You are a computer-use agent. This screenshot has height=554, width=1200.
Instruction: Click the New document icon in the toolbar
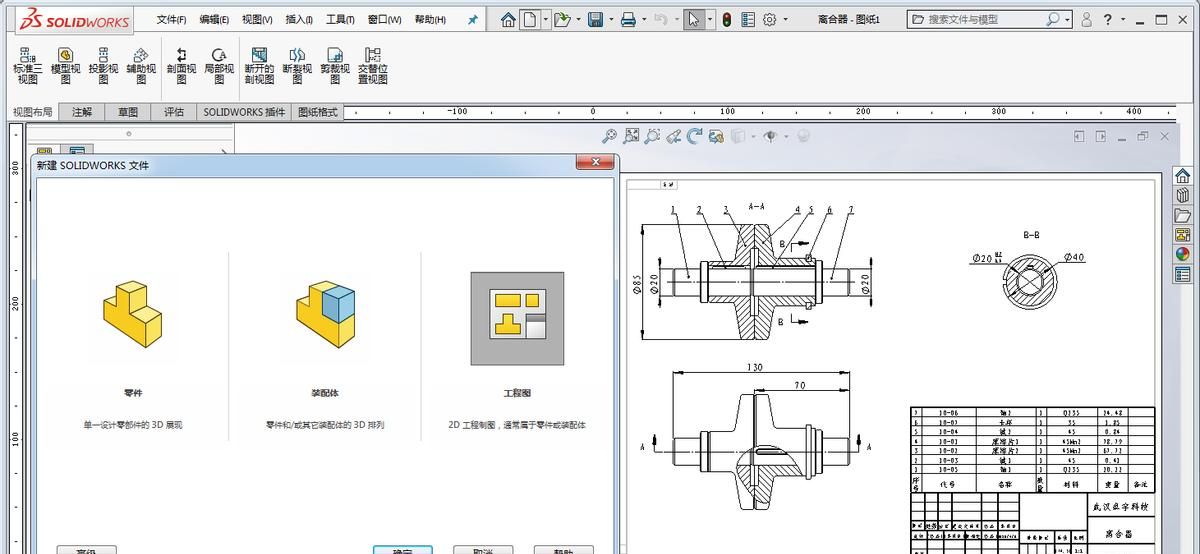click(x=529, y=19)
